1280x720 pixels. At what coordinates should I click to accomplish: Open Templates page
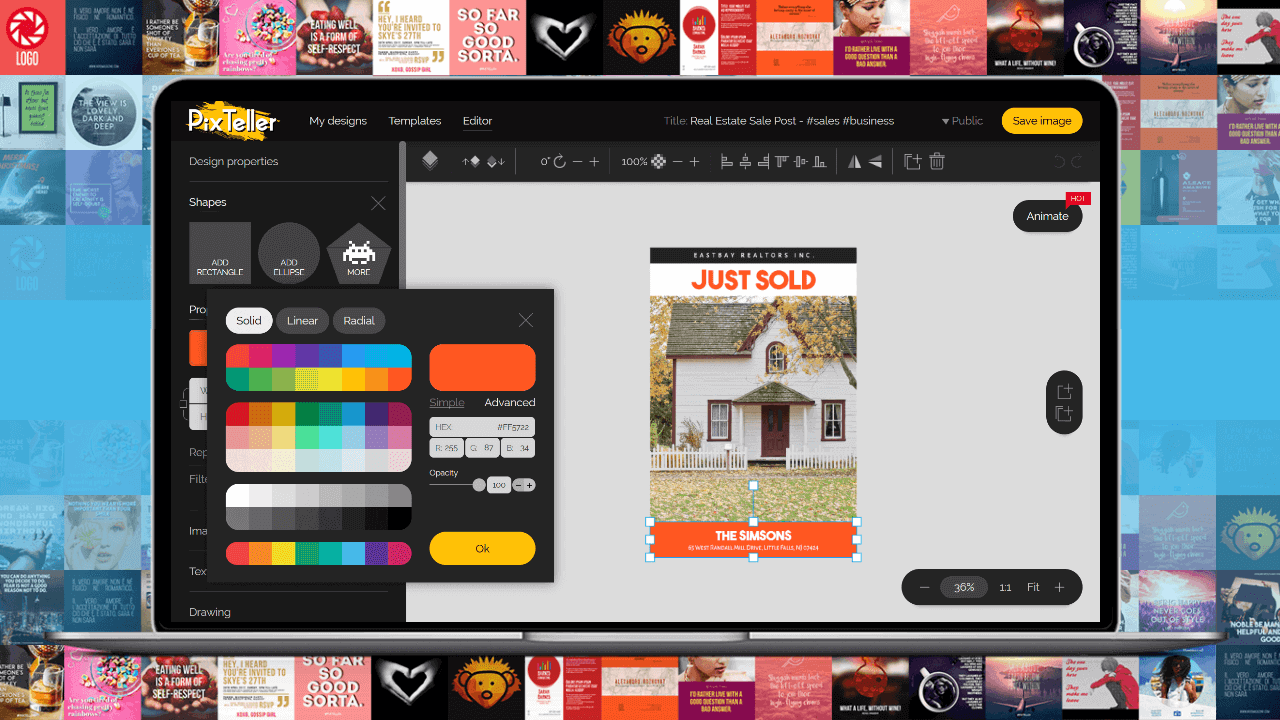415,121
